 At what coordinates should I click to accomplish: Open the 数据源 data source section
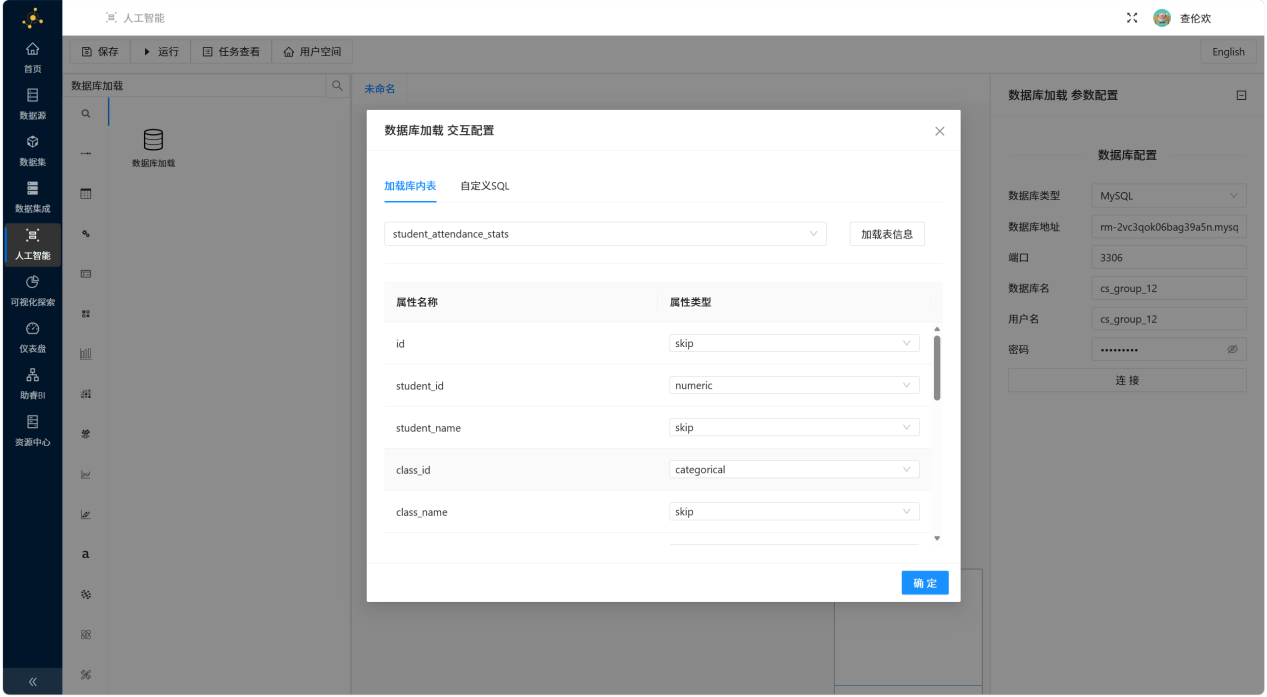click(32, 104)
